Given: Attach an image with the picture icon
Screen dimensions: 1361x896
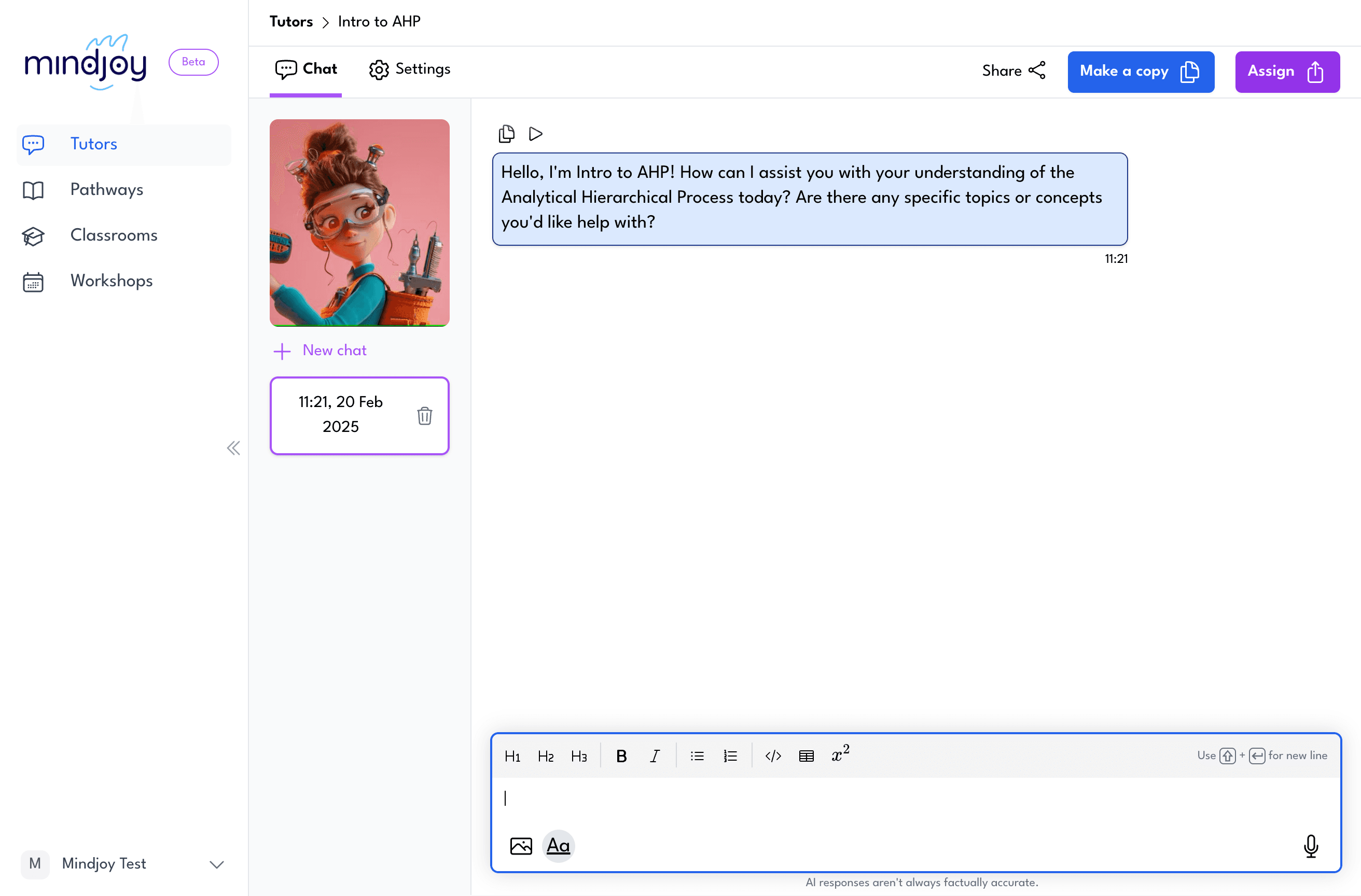Looking at the screenshot, I should coord(520,846).
